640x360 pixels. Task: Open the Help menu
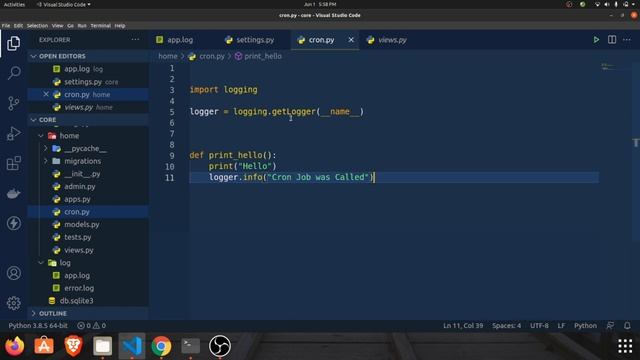pos(120,26)
